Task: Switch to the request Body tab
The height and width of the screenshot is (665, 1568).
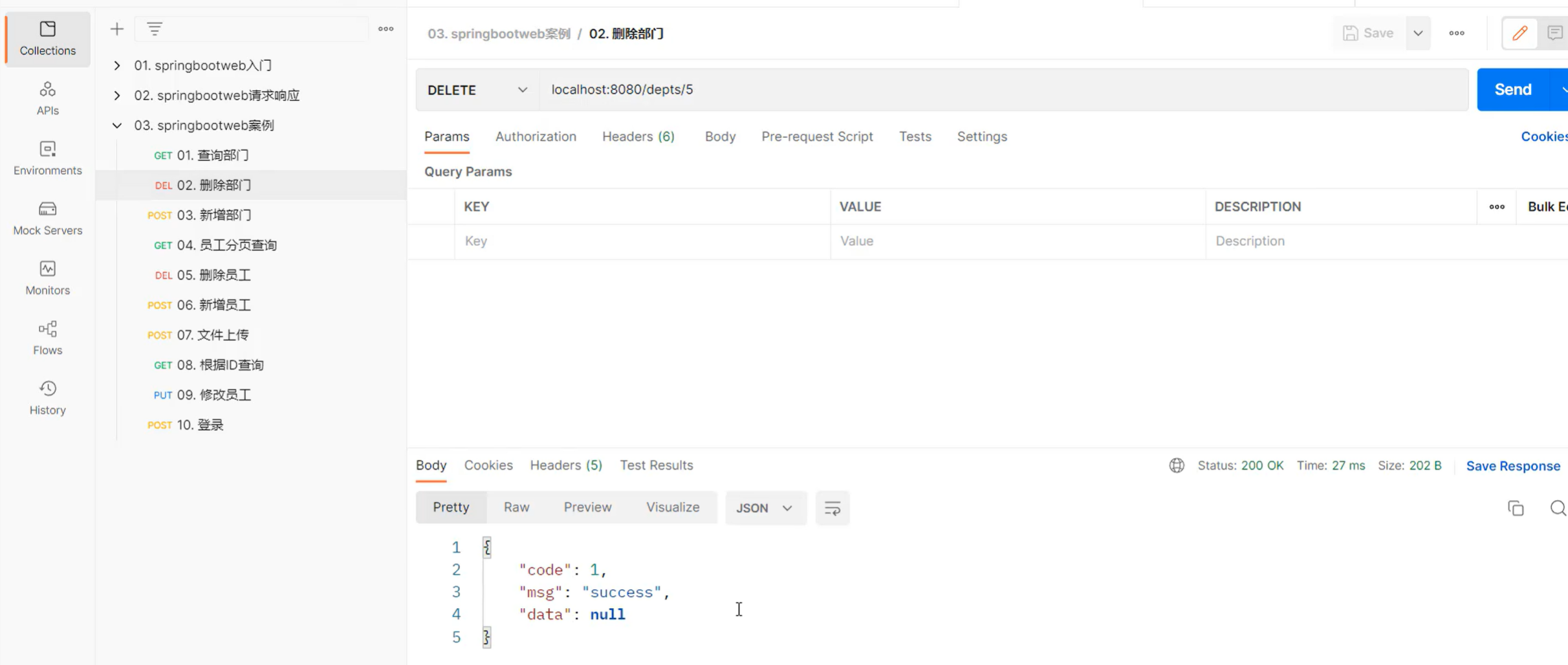Action: pyautogui.click(x=720, y=136)
